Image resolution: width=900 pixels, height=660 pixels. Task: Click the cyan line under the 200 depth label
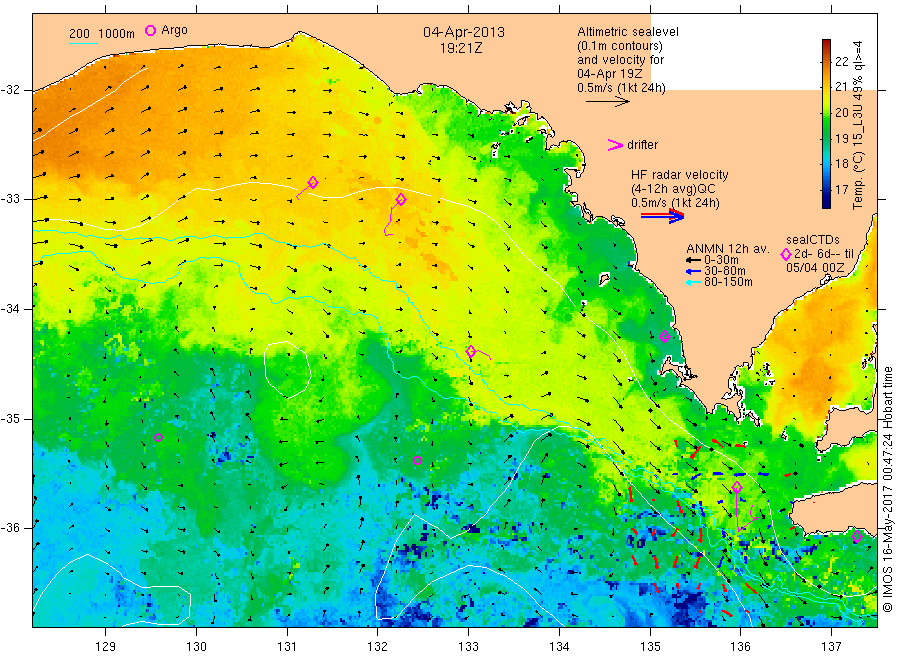pos(83,43)
